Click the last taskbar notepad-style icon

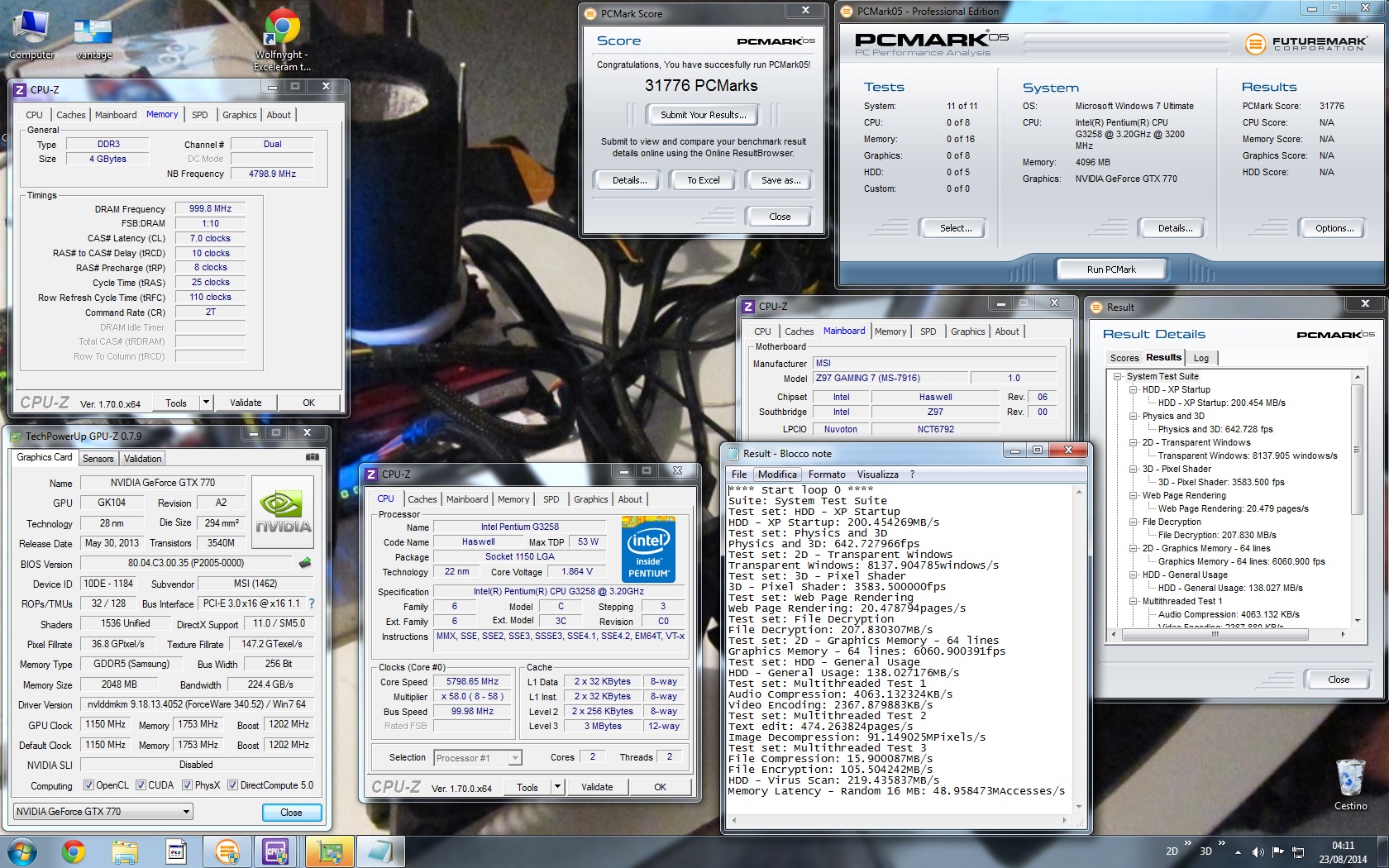pos(381,851)
